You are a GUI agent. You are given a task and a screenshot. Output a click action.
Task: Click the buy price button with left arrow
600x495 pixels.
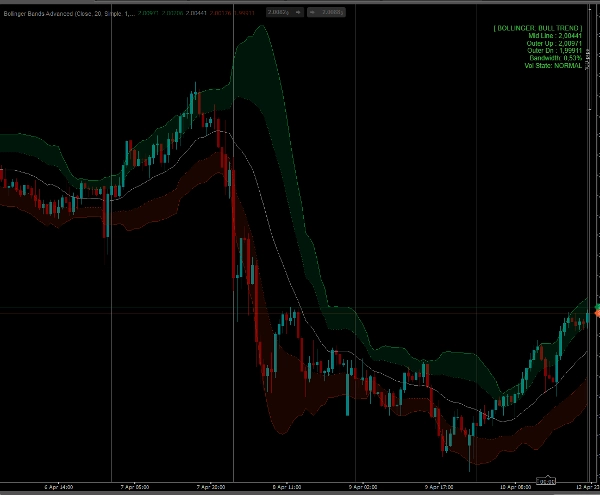pyautogui.click(x=326, y=12)
